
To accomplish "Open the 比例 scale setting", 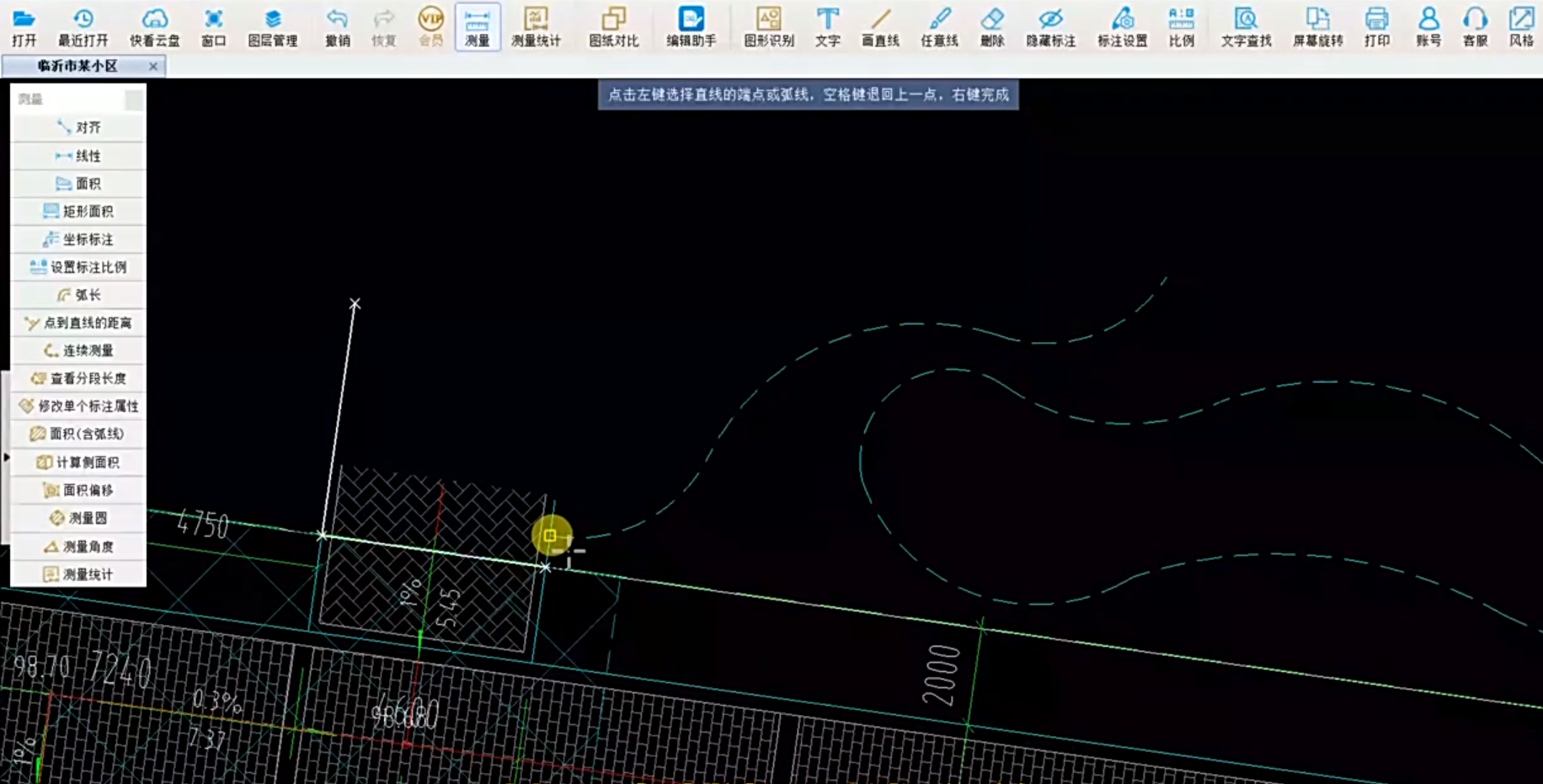I will 1181,26.
